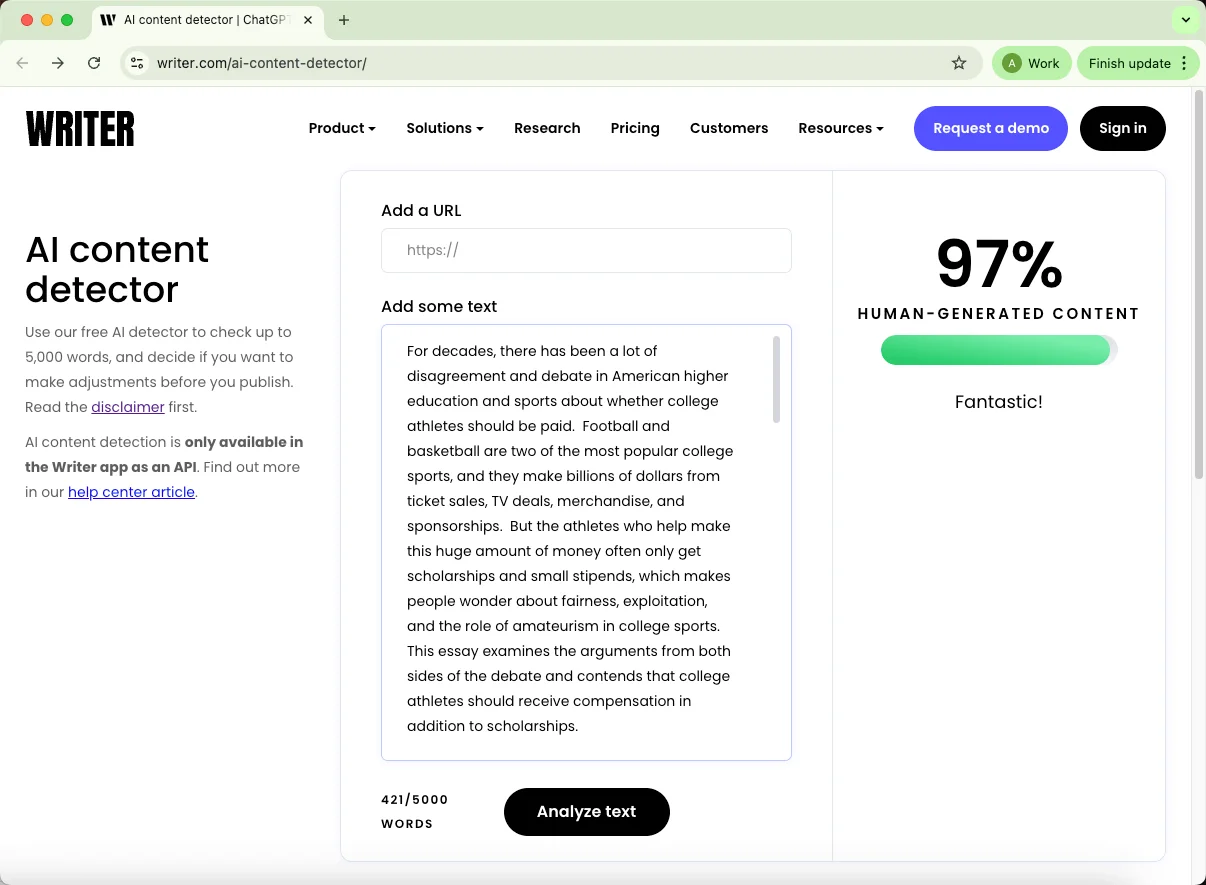The width and height of the screenshot is (1206, 885).
Task: Click inside the essay text area
Action: 586,542
